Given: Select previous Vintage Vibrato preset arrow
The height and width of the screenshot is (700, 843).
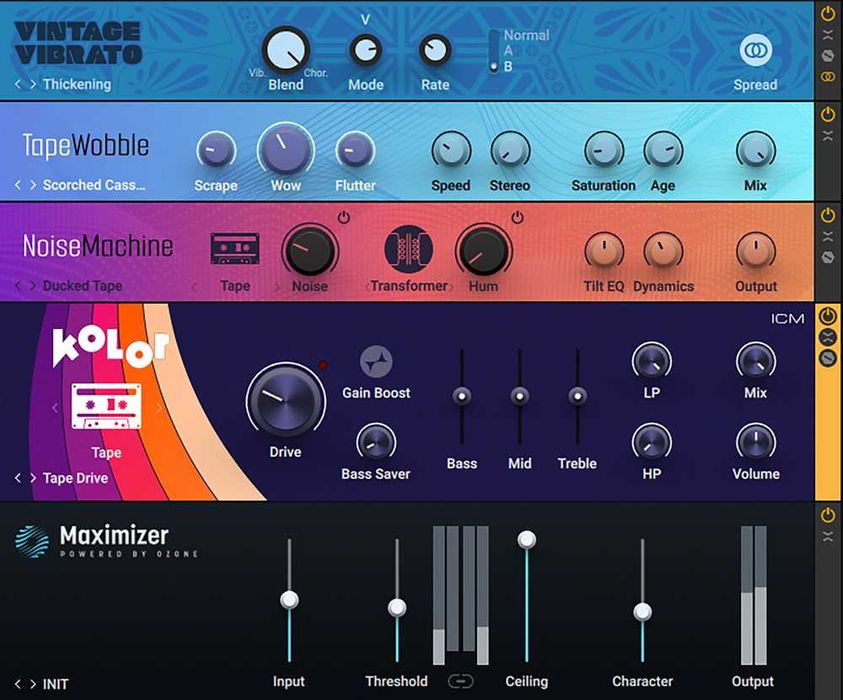Looking at the screenshot, I should click(x=18, y=84).
